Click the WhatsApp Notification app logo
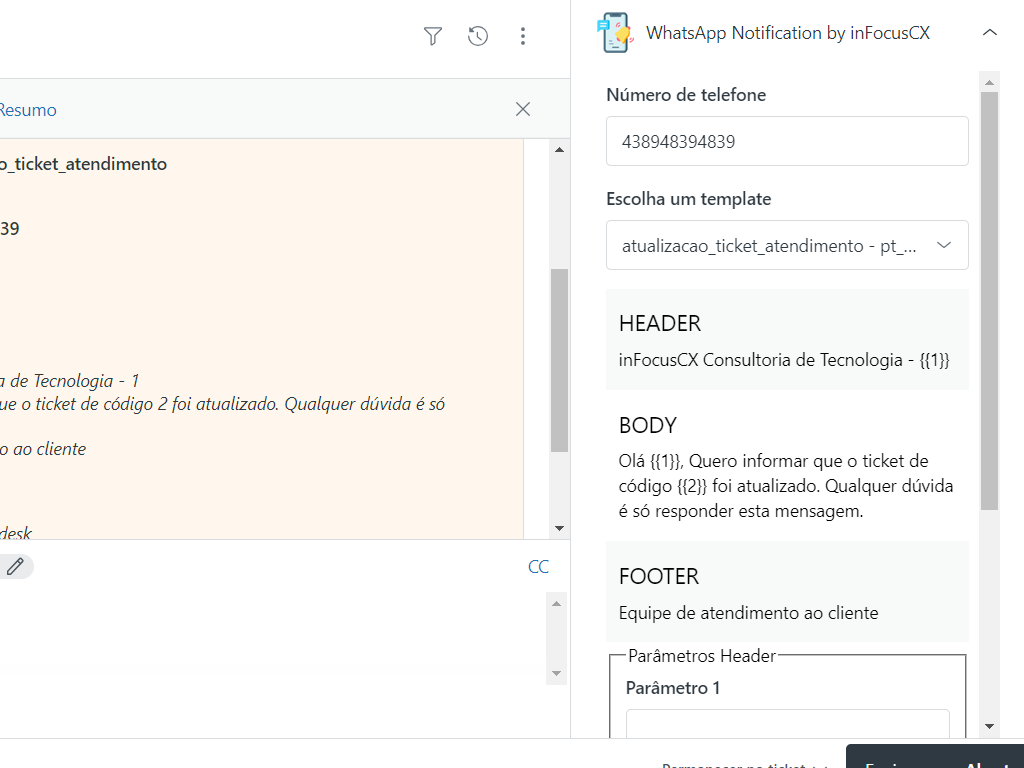1024x768 pixels. [x=613, y=33]
